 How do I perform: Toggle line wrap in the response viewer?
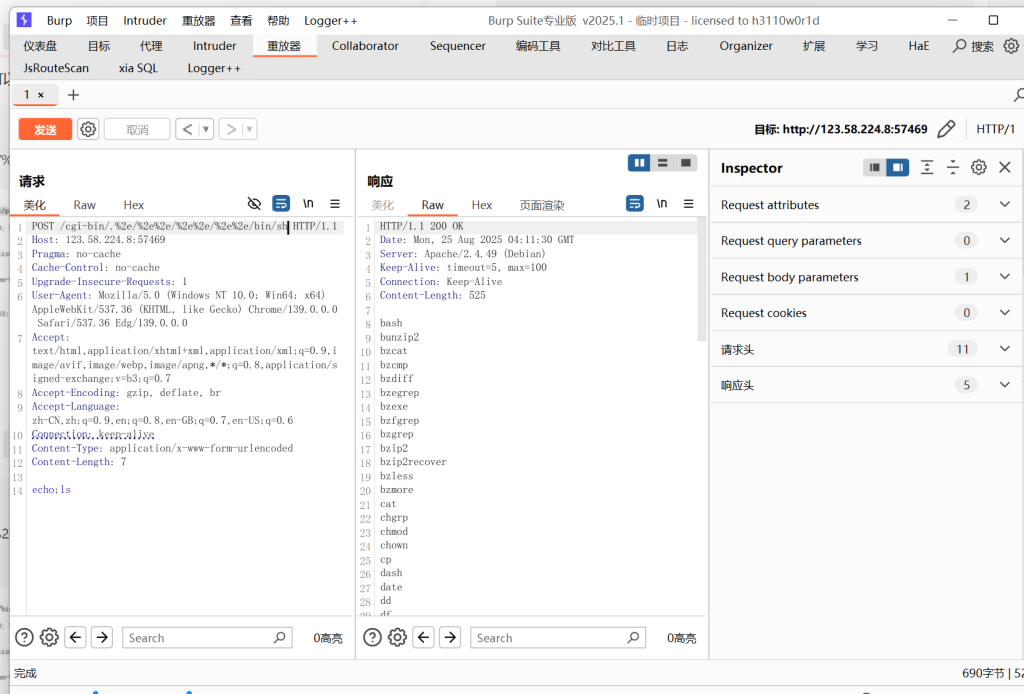click(635, 204)
